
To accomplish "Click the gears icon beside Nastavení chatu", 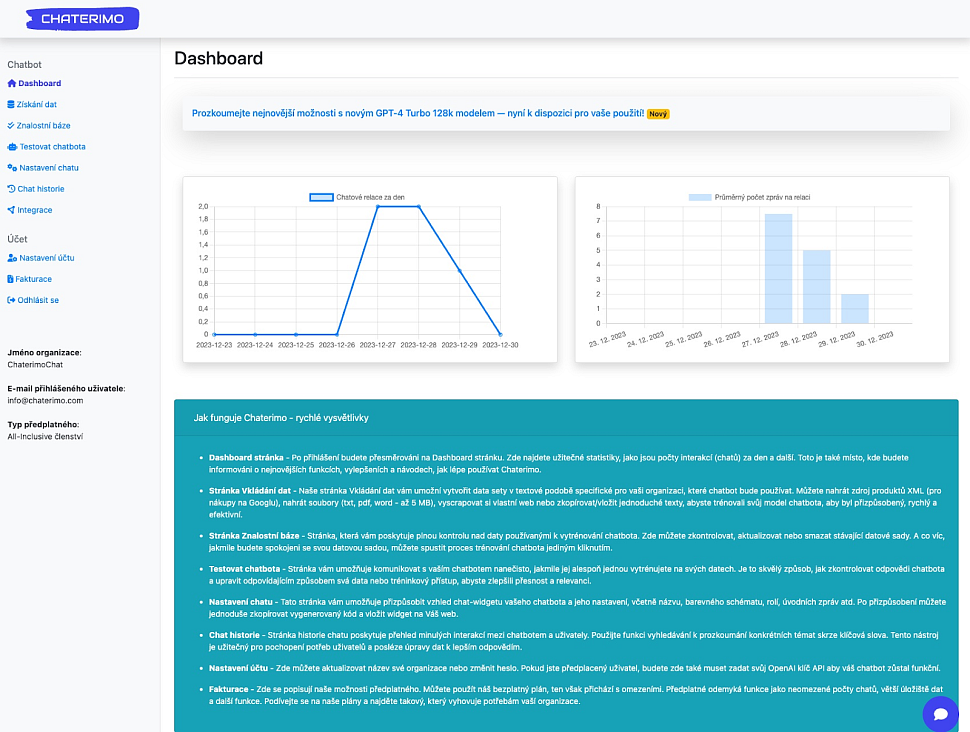I will [x=12, y=168].
